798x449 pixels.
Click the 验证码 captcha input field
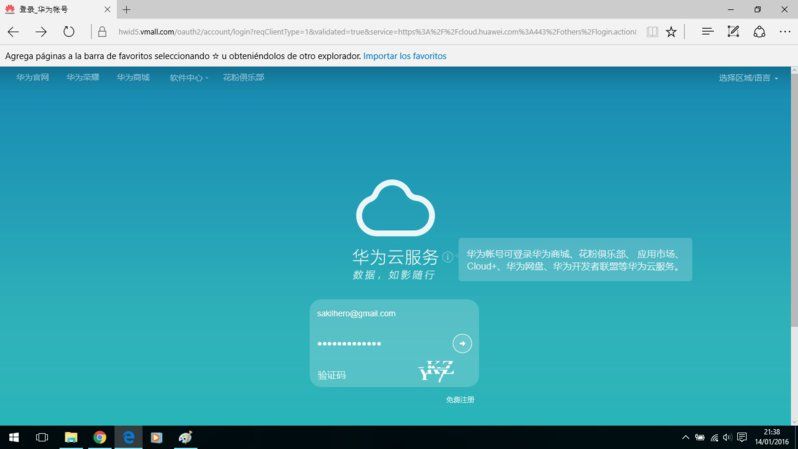pyautogui.click(x=364, y=375)
